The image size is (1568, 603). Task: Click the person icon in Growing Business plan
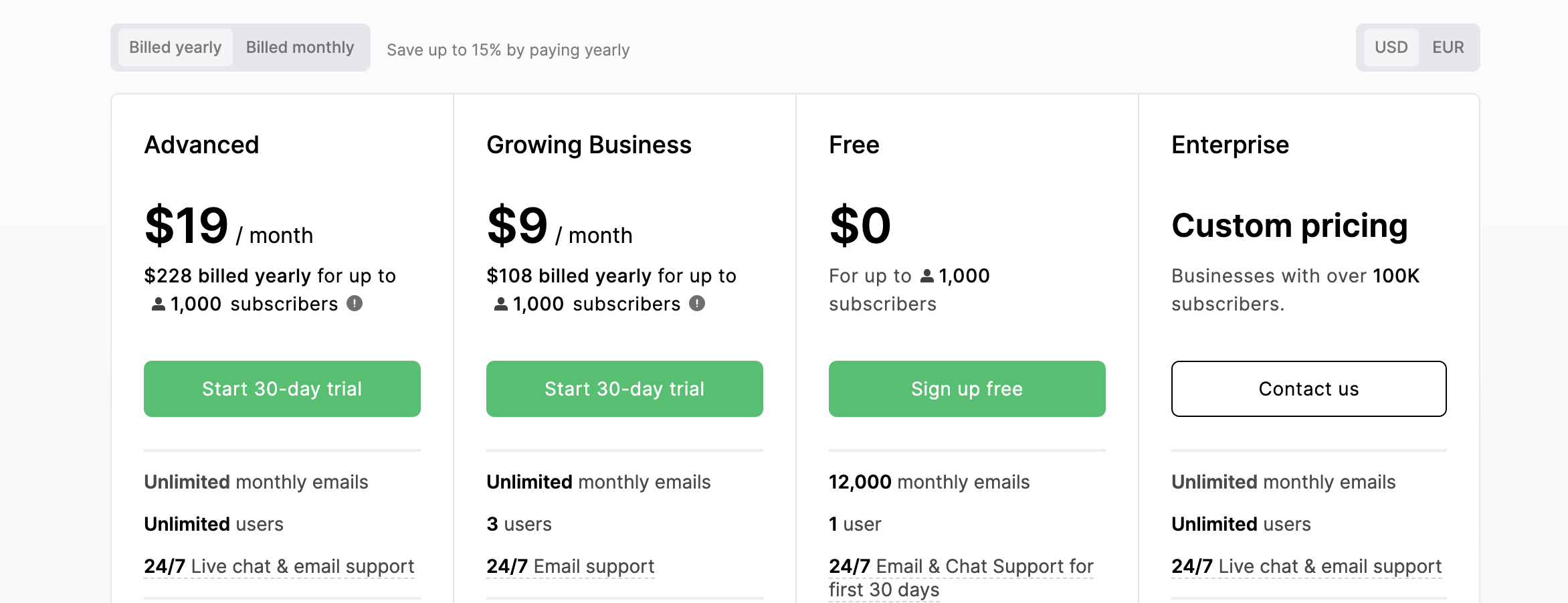point(501,305)
